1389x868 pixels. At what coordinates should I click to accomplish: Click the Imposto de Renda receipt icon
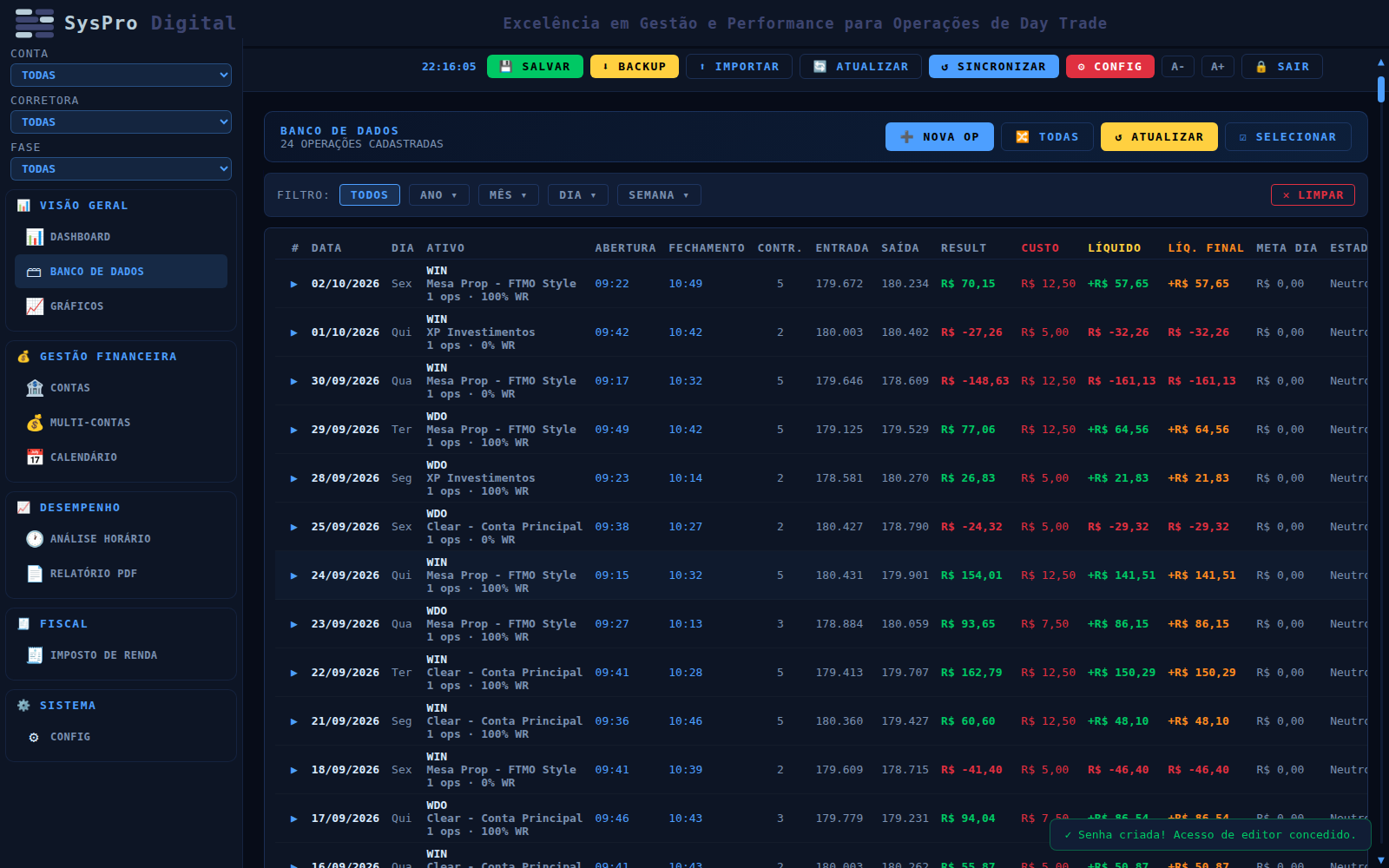click(35, 655)
